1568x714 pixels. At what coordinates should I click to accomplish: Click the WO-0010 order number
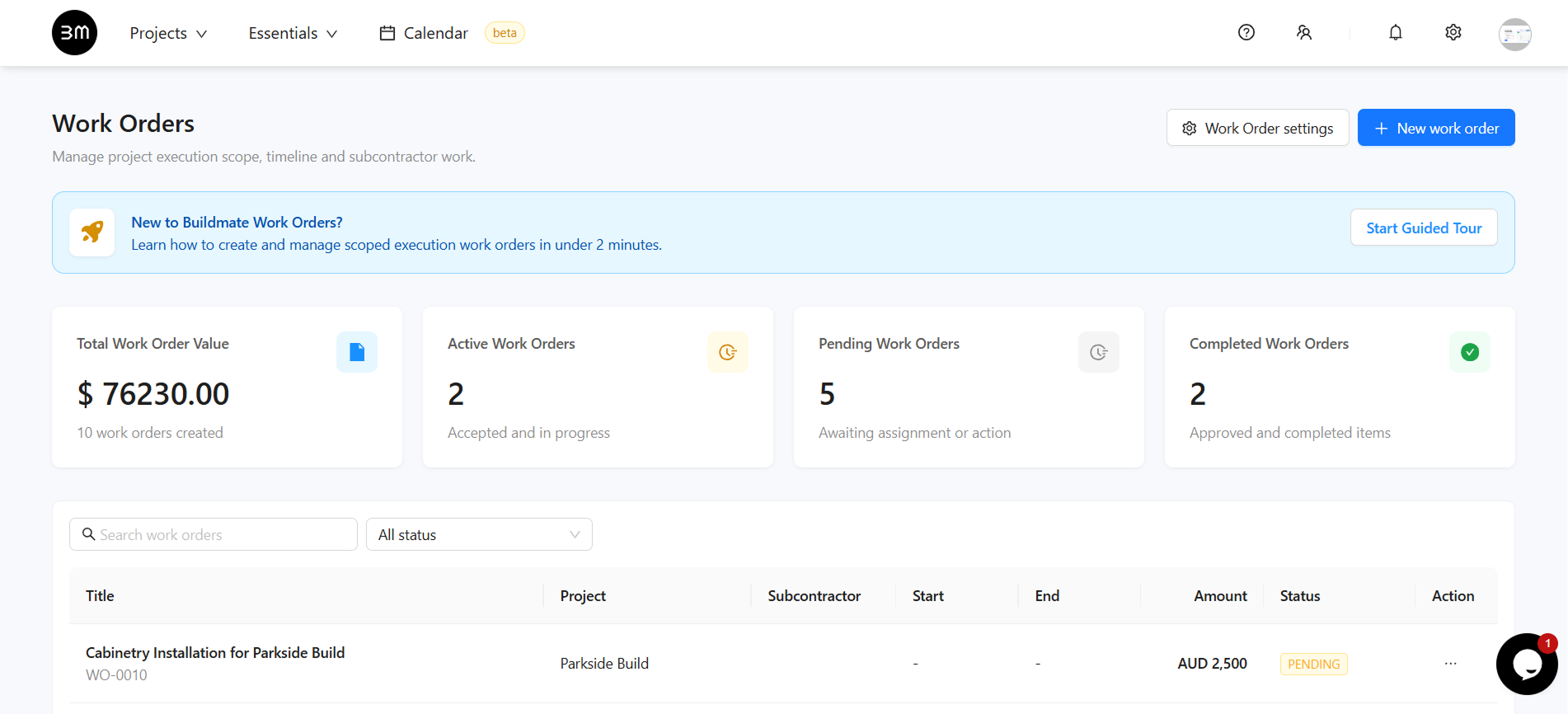coord(116,675)
